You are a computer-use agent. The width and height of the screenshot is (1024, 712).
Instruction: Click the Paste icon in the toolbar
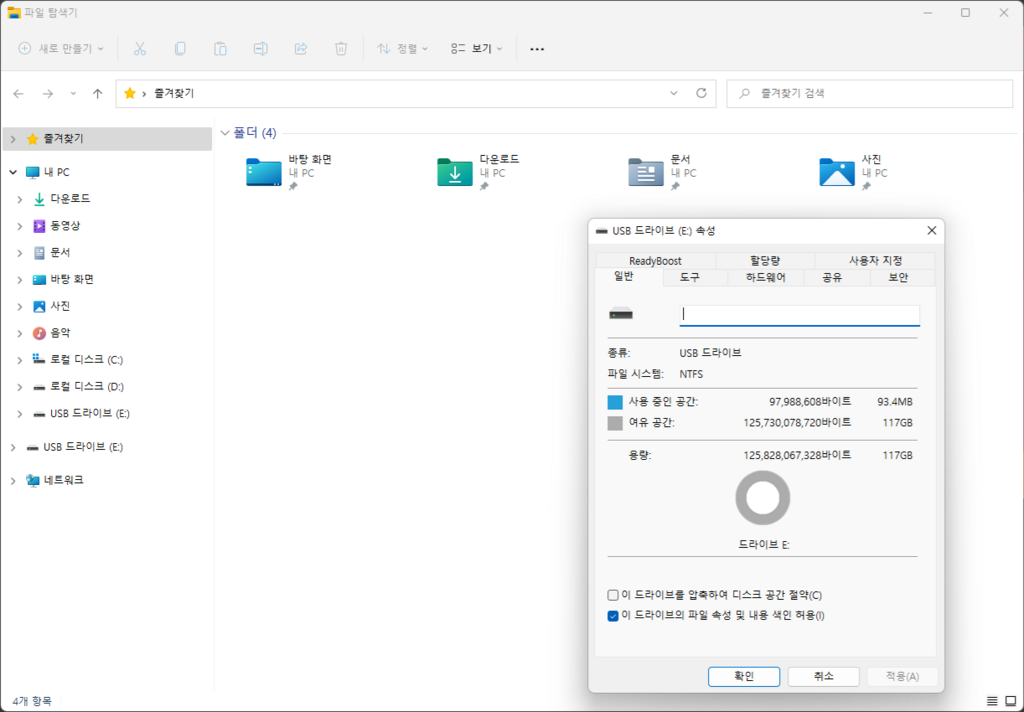click(x=220, y=48)
